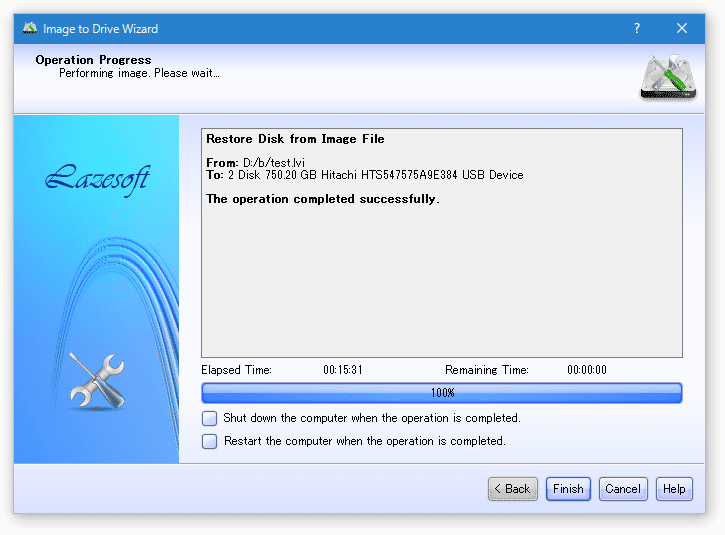Click the Finish button
This screenshot has height=535, width=725.
coord(568,489)
